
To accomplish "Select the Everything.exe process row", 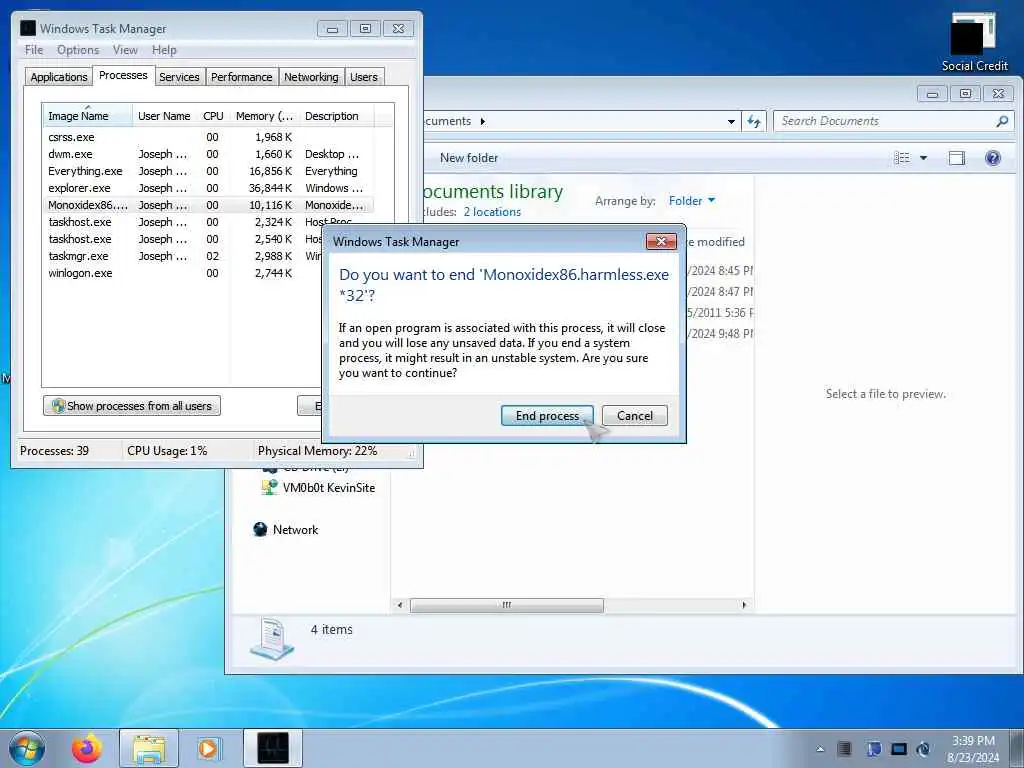I will 208,171.
